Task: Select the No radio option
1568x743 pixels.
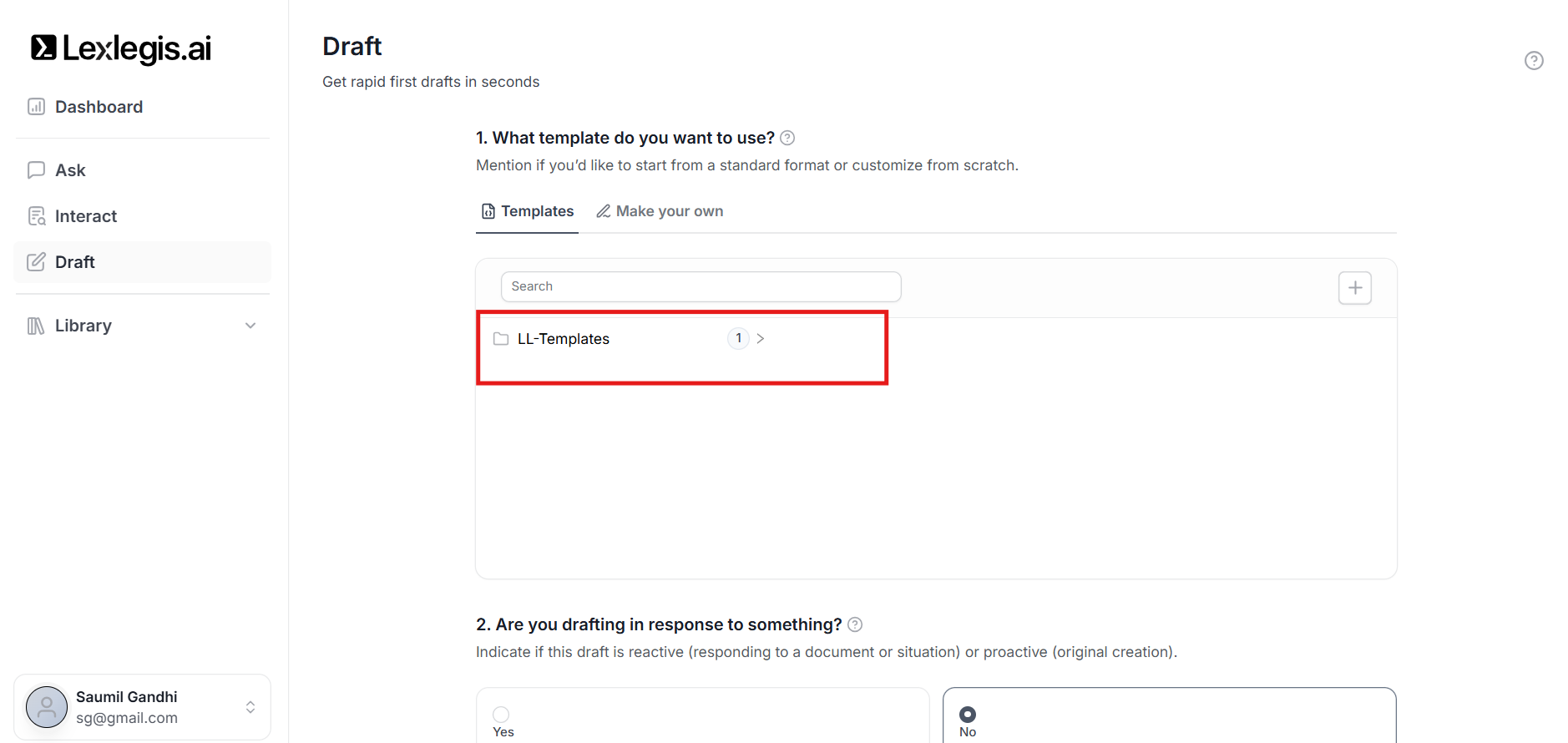Action: tap(968, 715)
